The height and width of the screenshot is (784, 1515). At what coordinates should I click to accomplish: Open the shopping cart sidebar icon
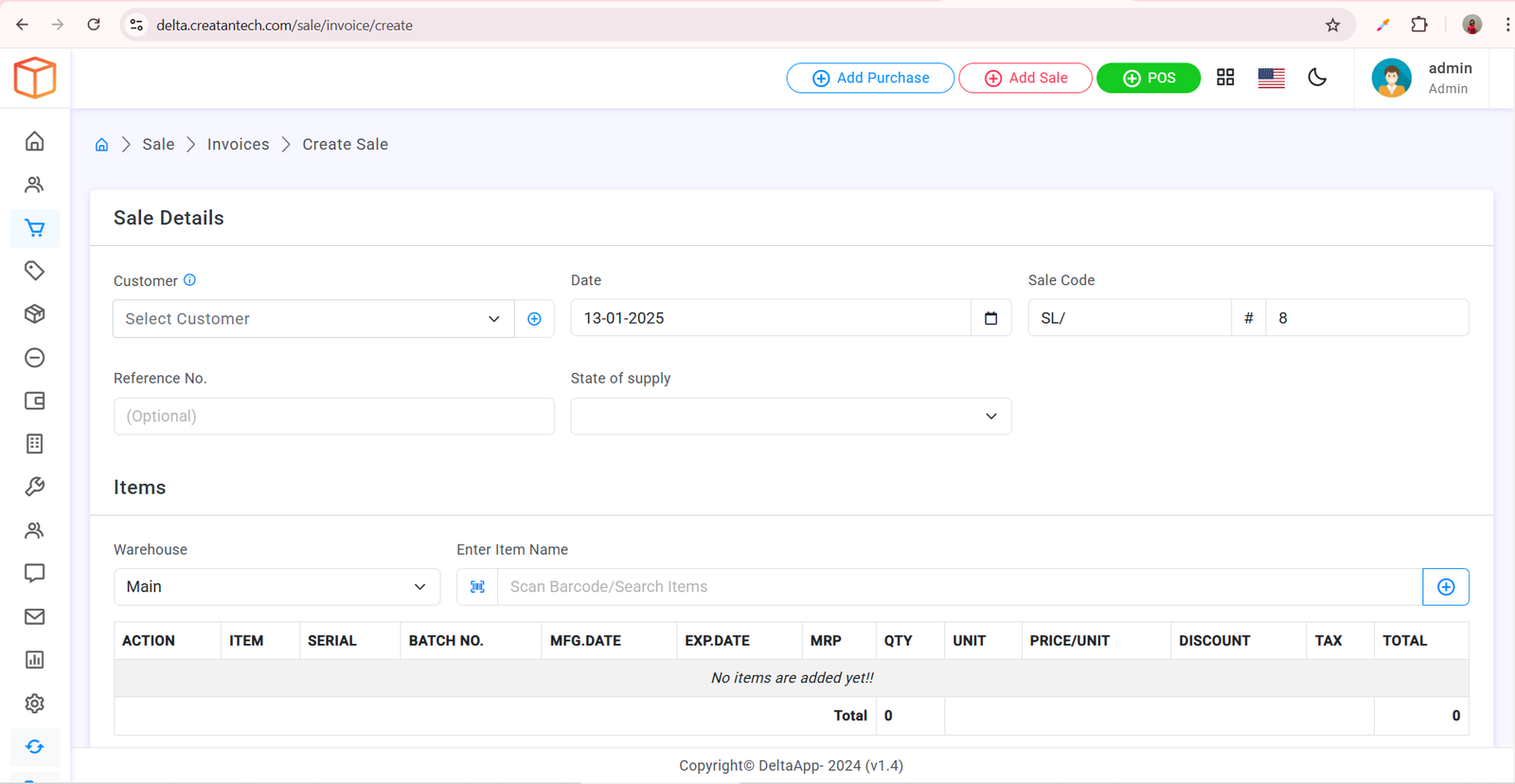point(35,228)
